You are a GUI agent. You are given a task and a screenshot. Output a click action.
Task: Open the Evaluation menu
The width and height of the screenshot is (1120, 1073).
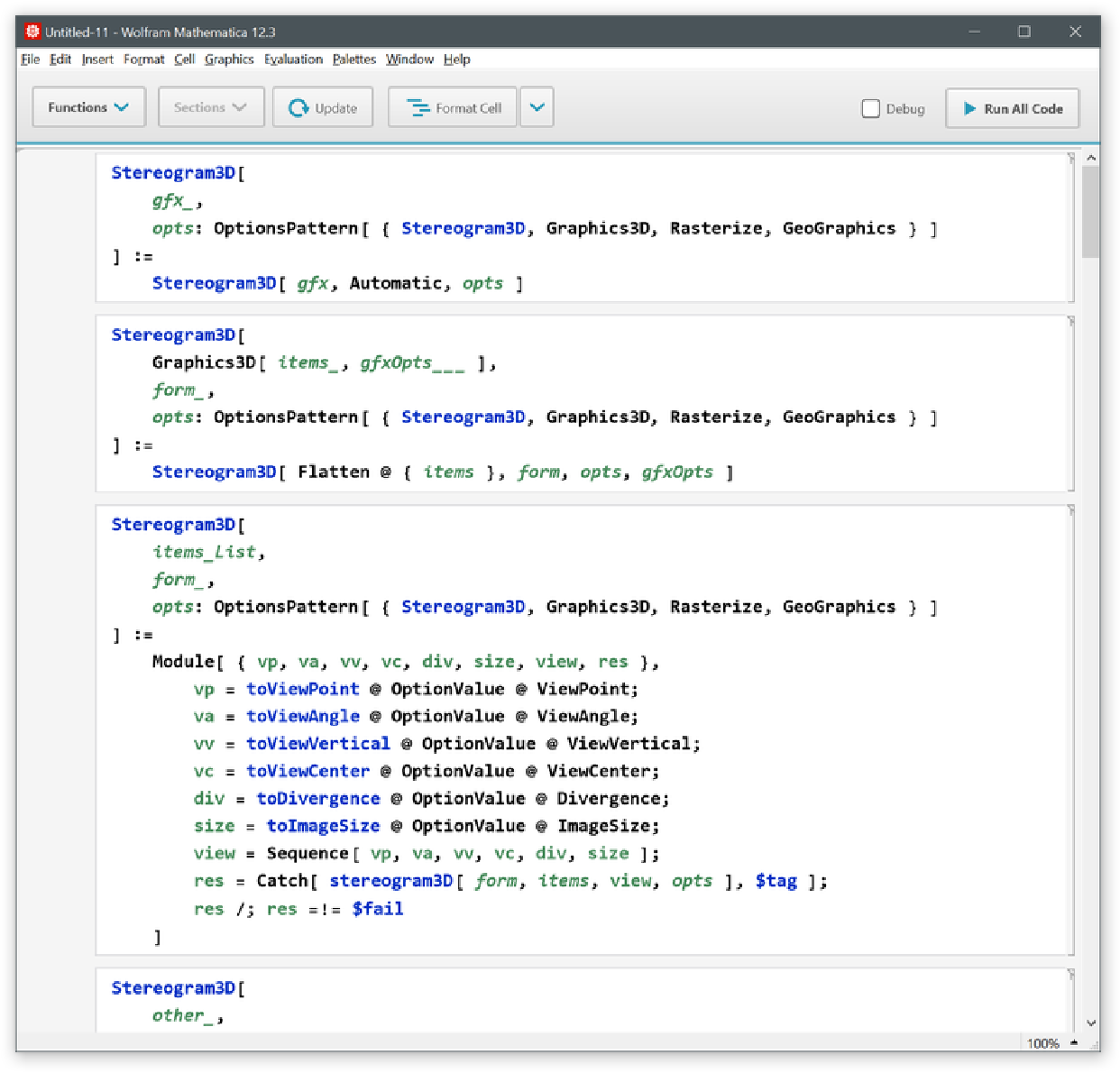293,60
